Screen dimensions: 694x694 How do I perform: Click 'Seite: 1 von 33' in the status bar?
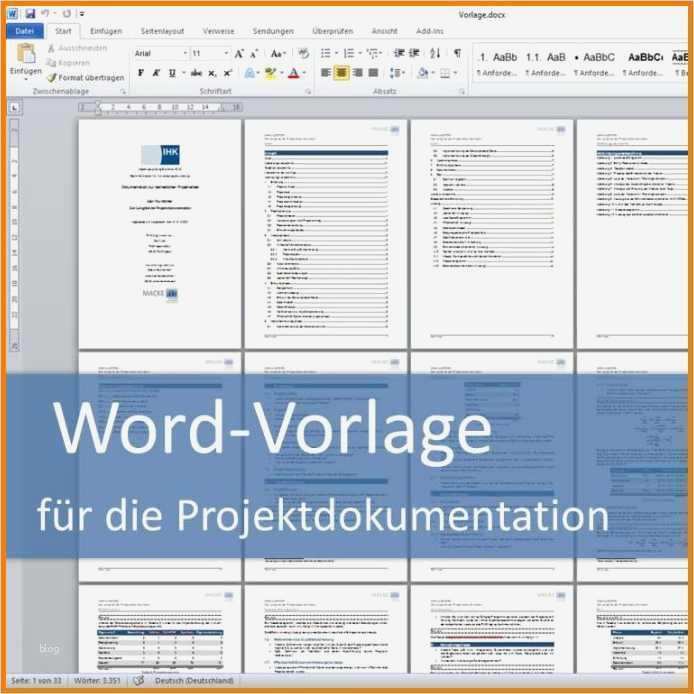click(x=36, y=680)
